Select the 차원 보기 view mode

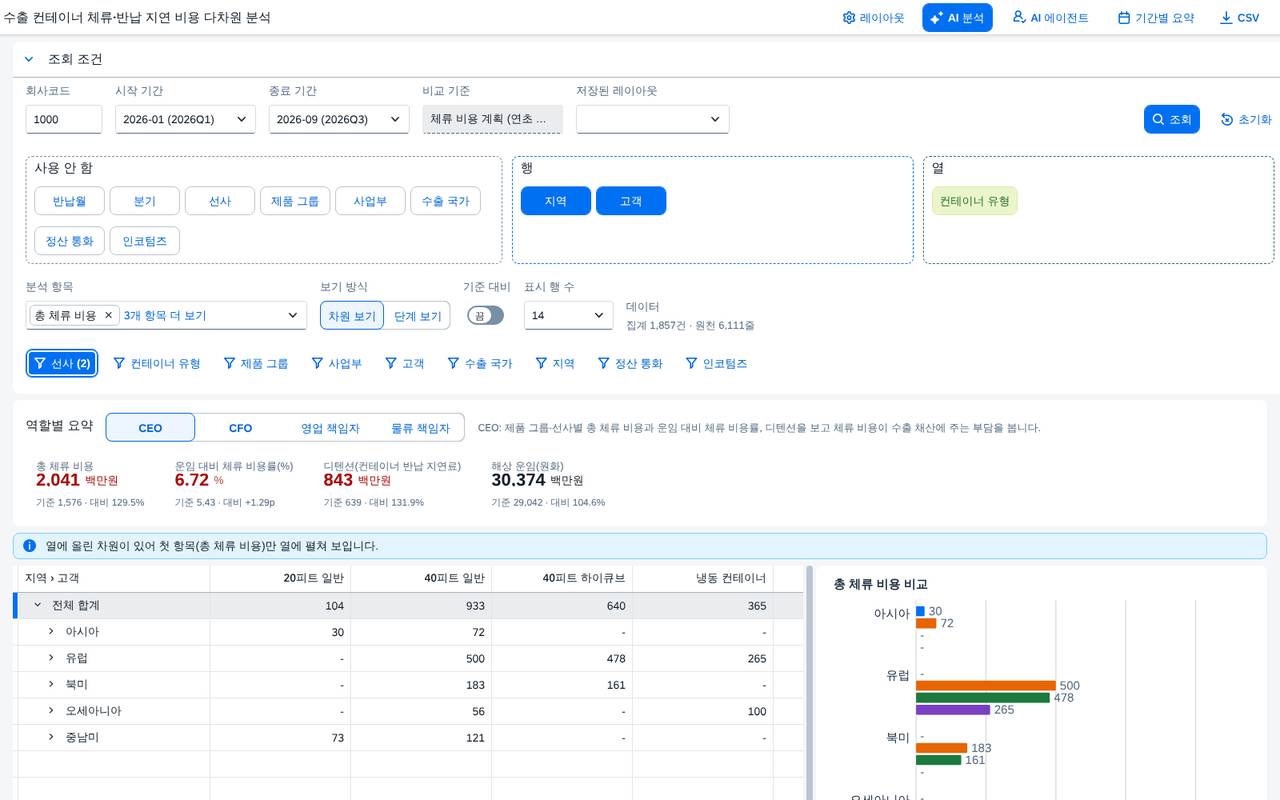pyautogui.click(x=352, y=315)
